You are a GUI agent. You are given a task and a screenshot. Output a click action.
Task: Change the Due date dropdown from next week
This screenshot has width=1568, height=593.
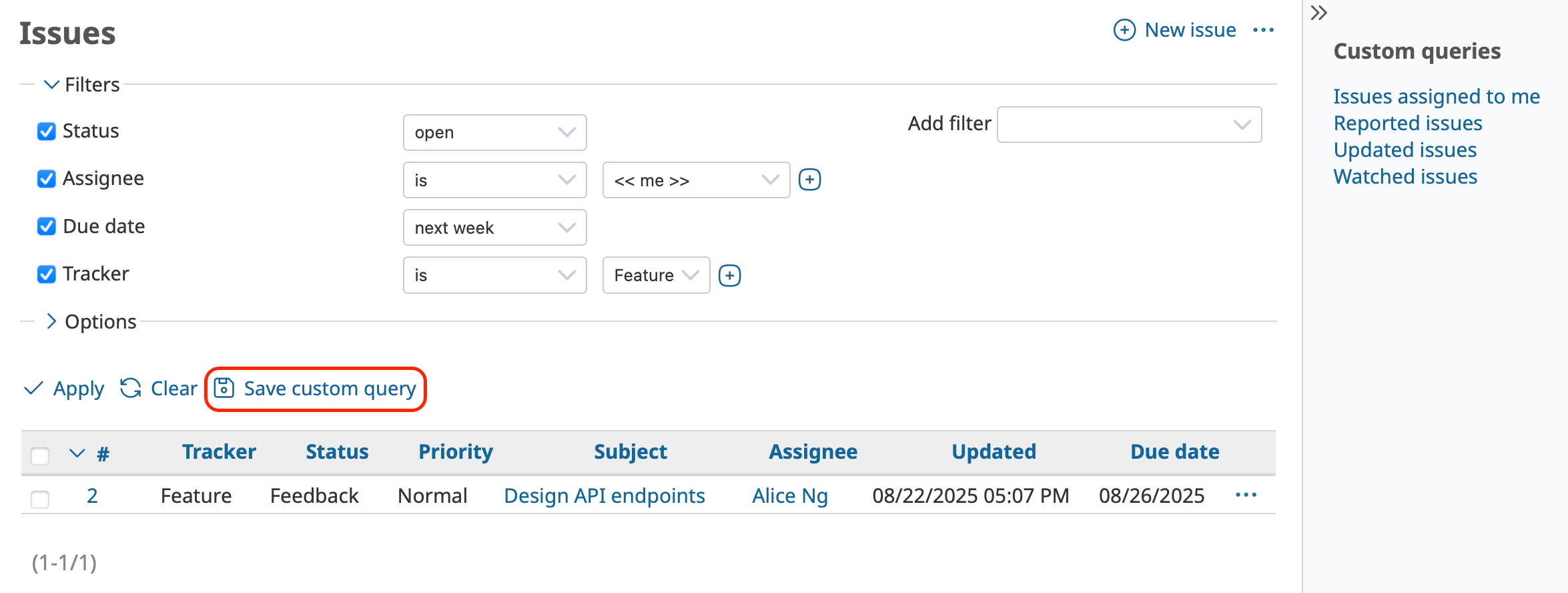[x=494, y=228]
